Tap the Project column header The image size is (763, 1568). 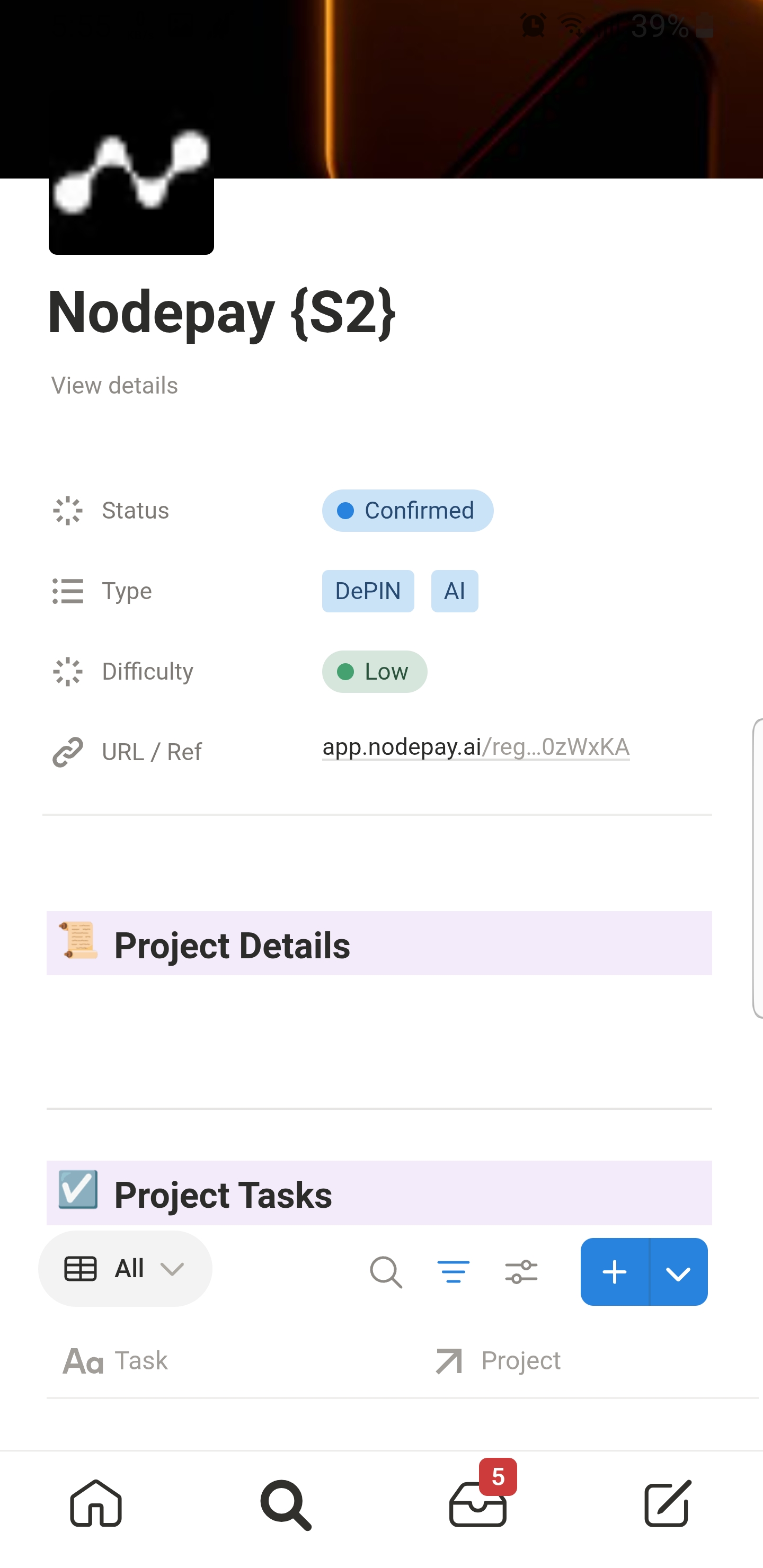tap(498, 1361)
